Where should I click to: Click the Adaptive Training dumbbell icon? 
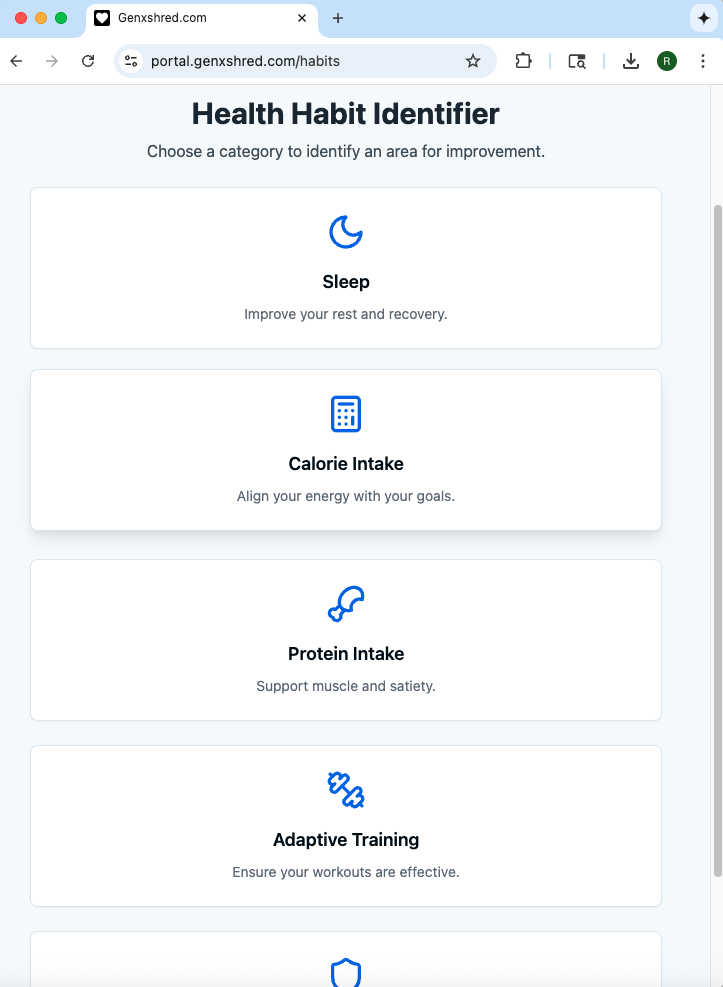346,790
